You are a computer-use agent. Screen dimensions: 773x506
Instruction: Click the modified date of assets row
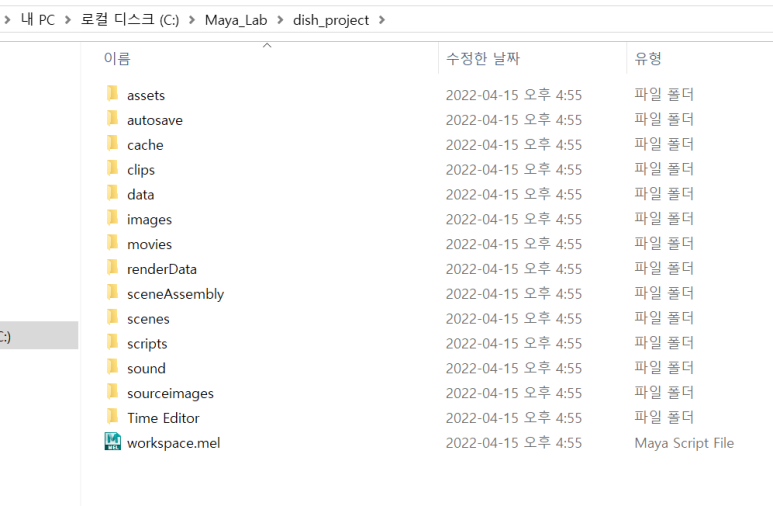tap(514, 95)
